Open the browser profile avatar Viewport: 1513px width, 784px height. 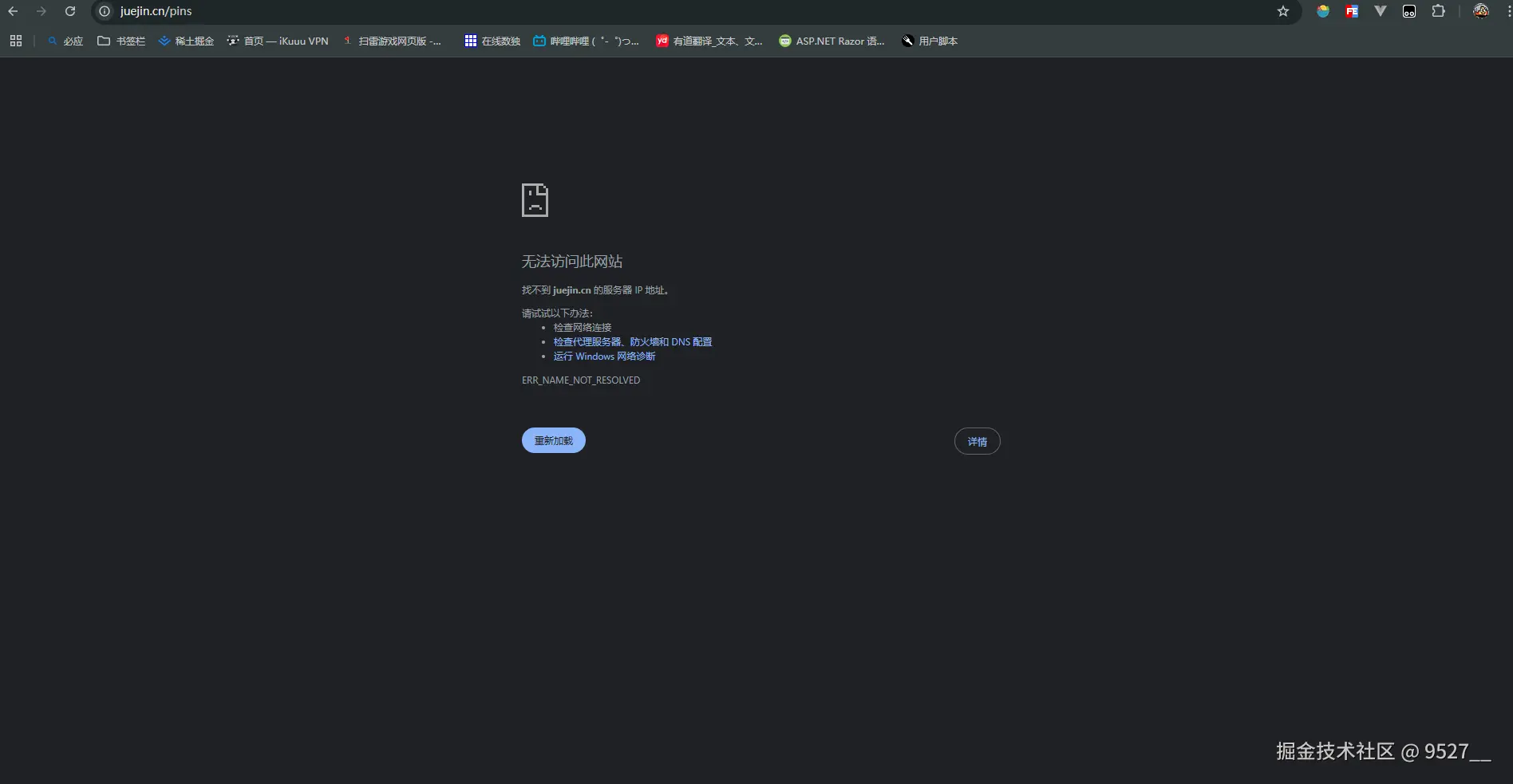1481,11
